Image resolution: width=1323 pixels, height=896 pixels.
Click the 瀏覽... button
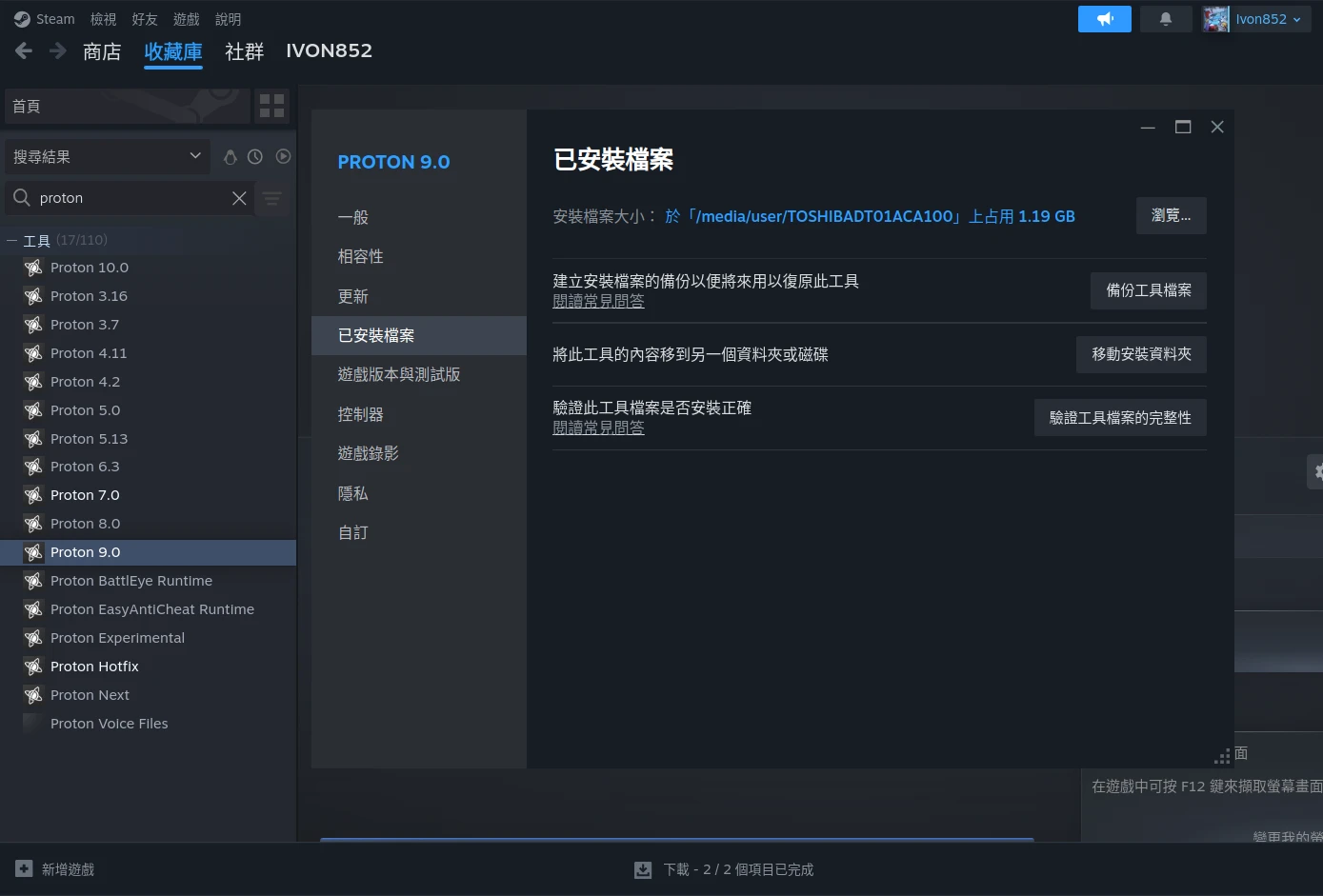pyautogui.click(x=1171, y=216)
